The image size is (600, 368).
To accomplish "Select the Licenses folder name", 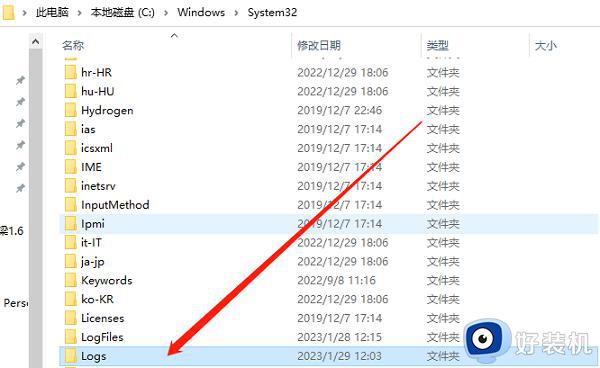I will 103,318.
